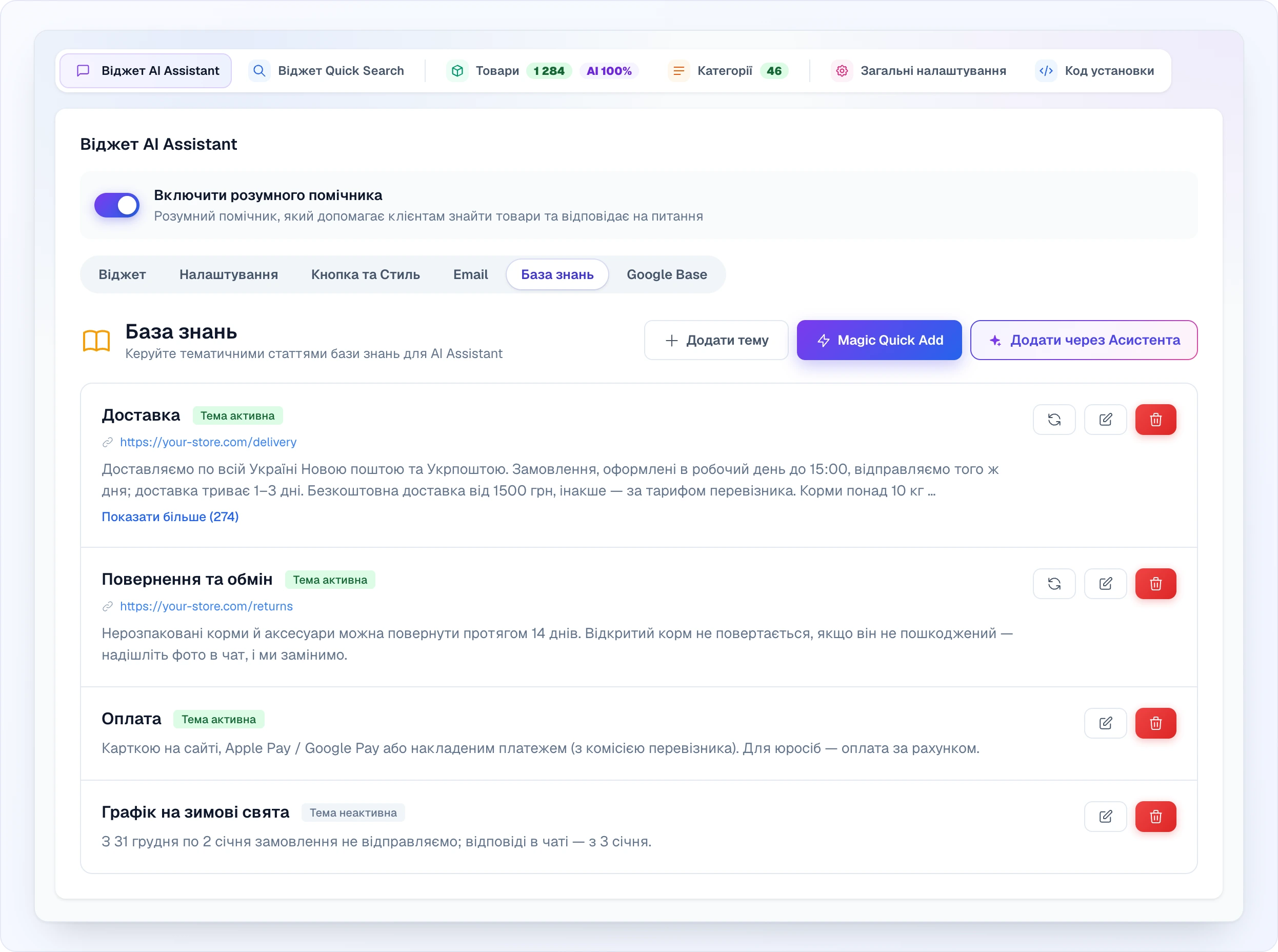Open the Товари tab
Screen dimensions: 1278x952
click(542, 71)
